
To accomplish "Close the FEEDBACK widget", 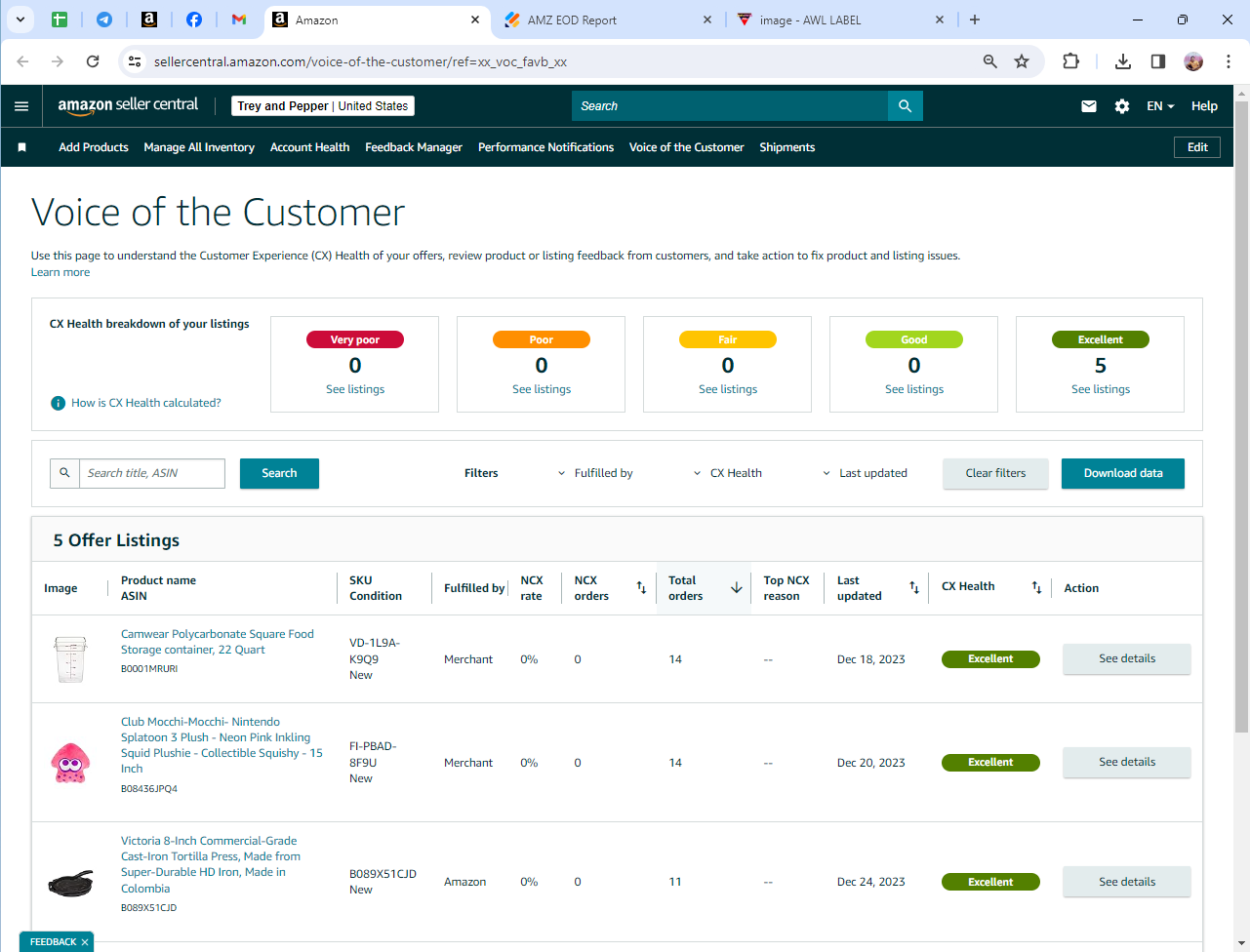I will coord(85,942).
